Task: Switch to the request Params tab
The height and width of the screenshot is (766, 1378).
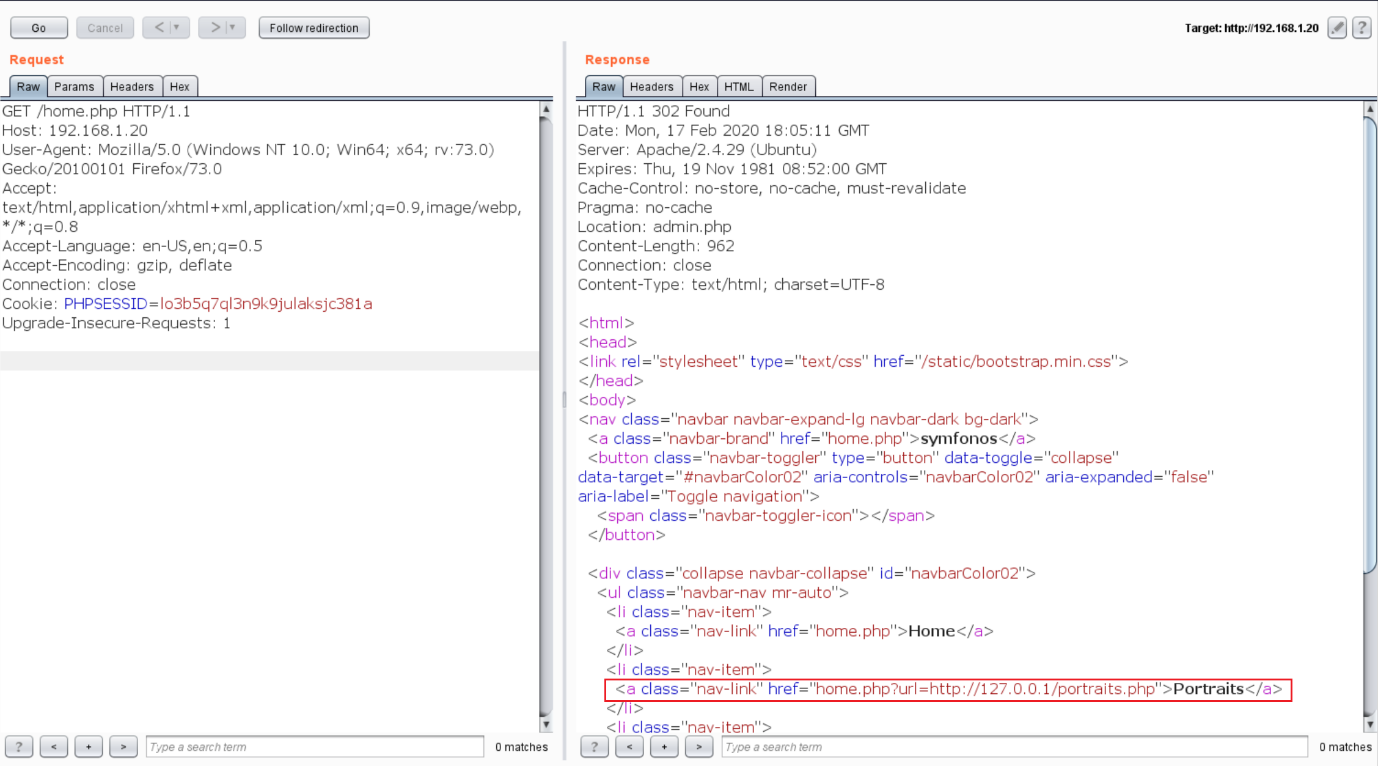Action: tap(74, 87)
